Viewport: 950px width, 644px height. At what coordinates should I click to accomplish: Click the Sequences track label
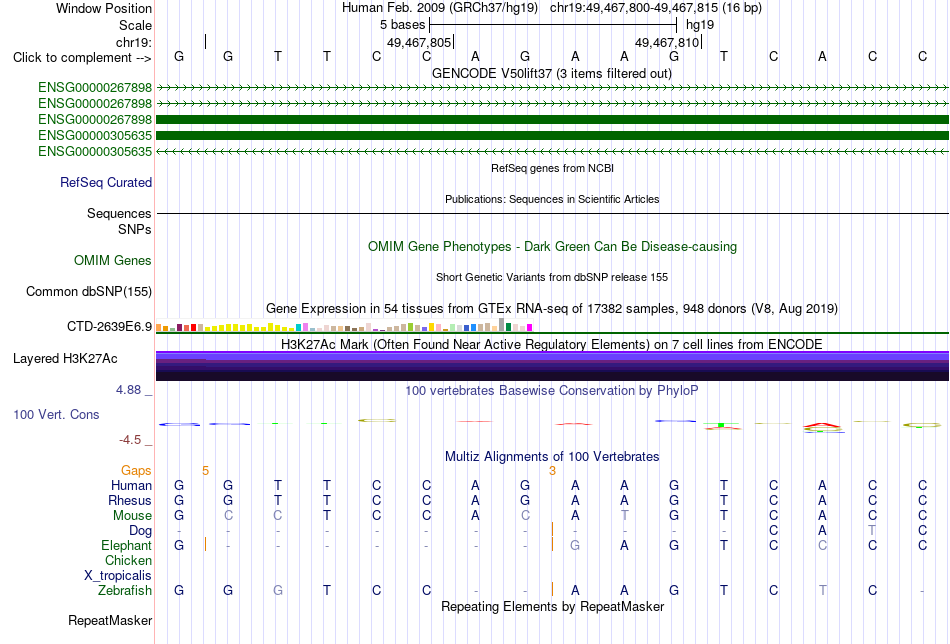click(x=119, y=213)
